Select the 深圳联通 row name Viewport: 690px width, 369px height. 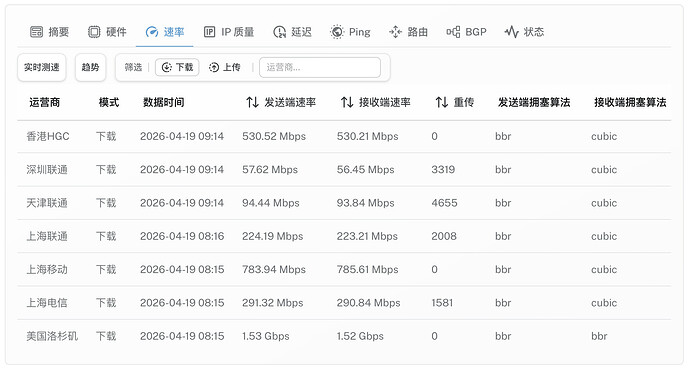pyautogui.click(x=47, y=170)
